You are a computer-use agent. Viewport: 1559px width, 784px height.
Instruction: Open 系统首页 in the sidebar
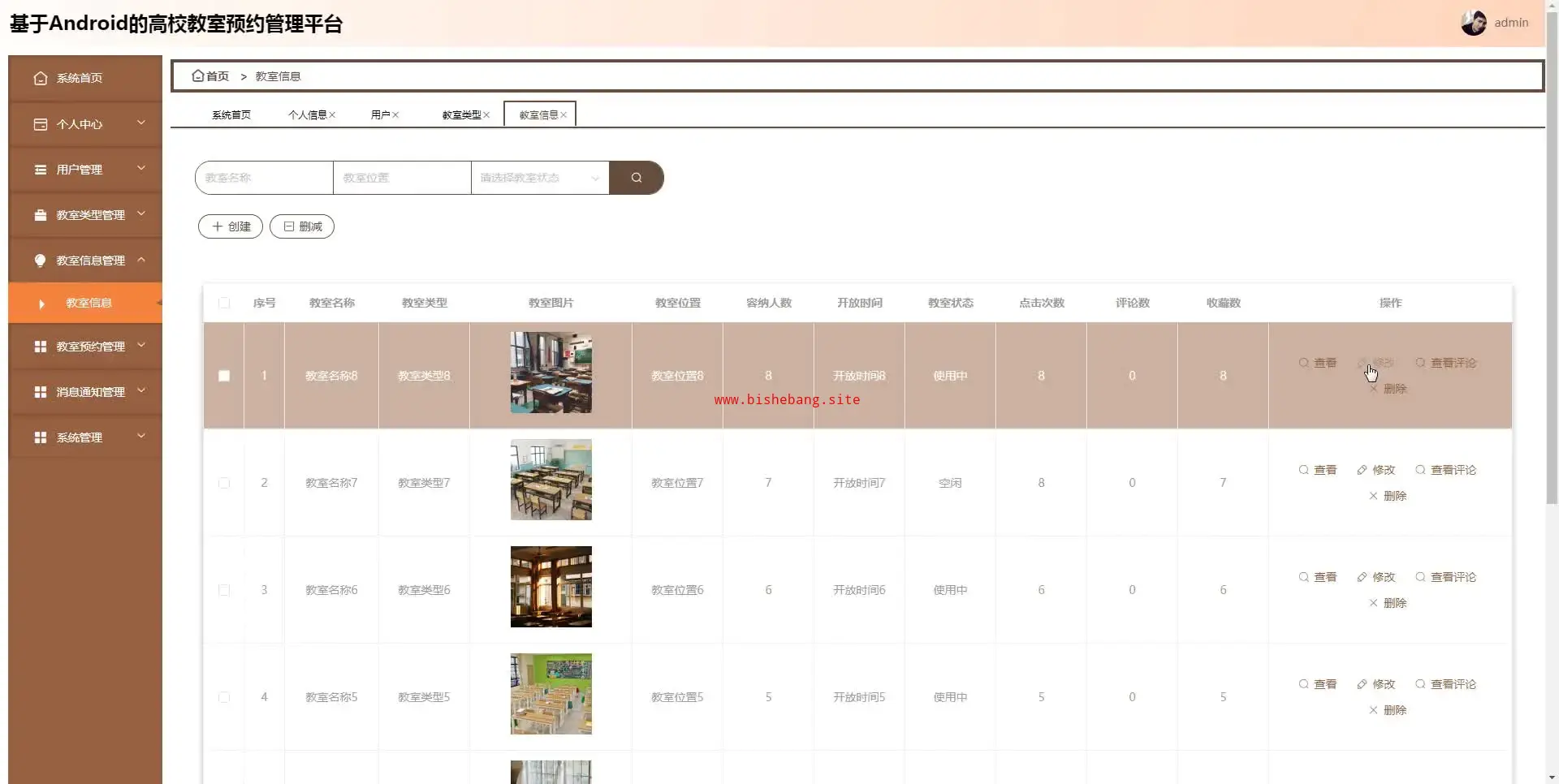tap(80, 79)
